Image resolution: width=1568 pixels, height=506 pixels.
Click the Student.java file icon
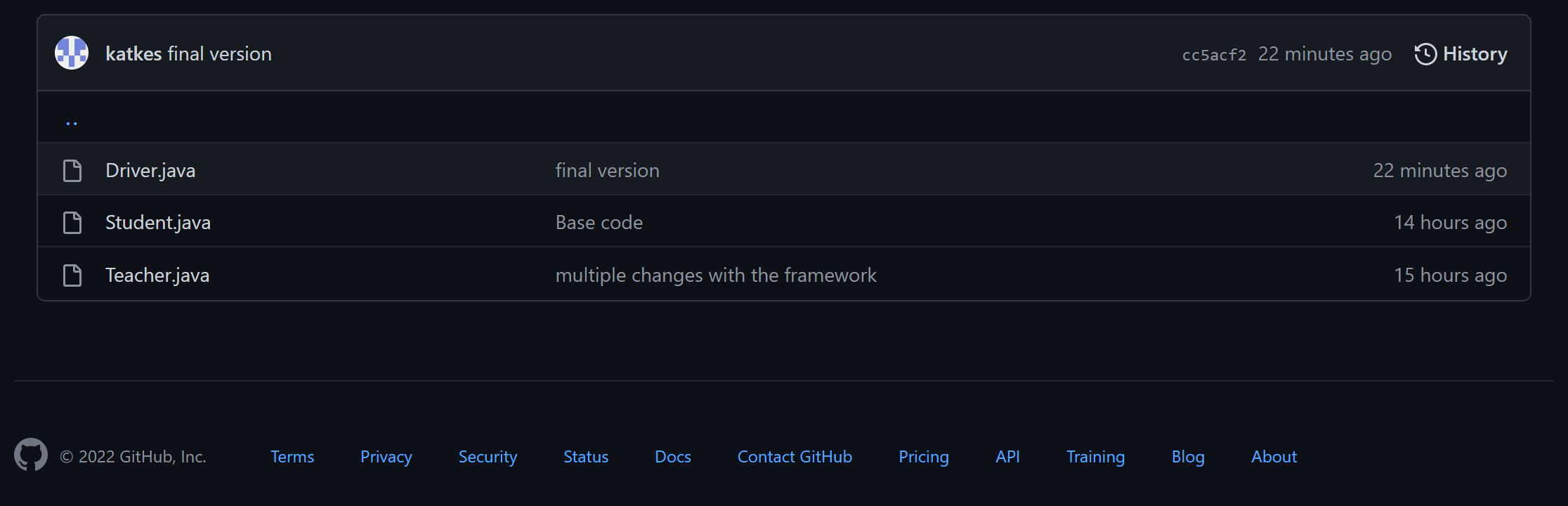click(x=72, y=222)
